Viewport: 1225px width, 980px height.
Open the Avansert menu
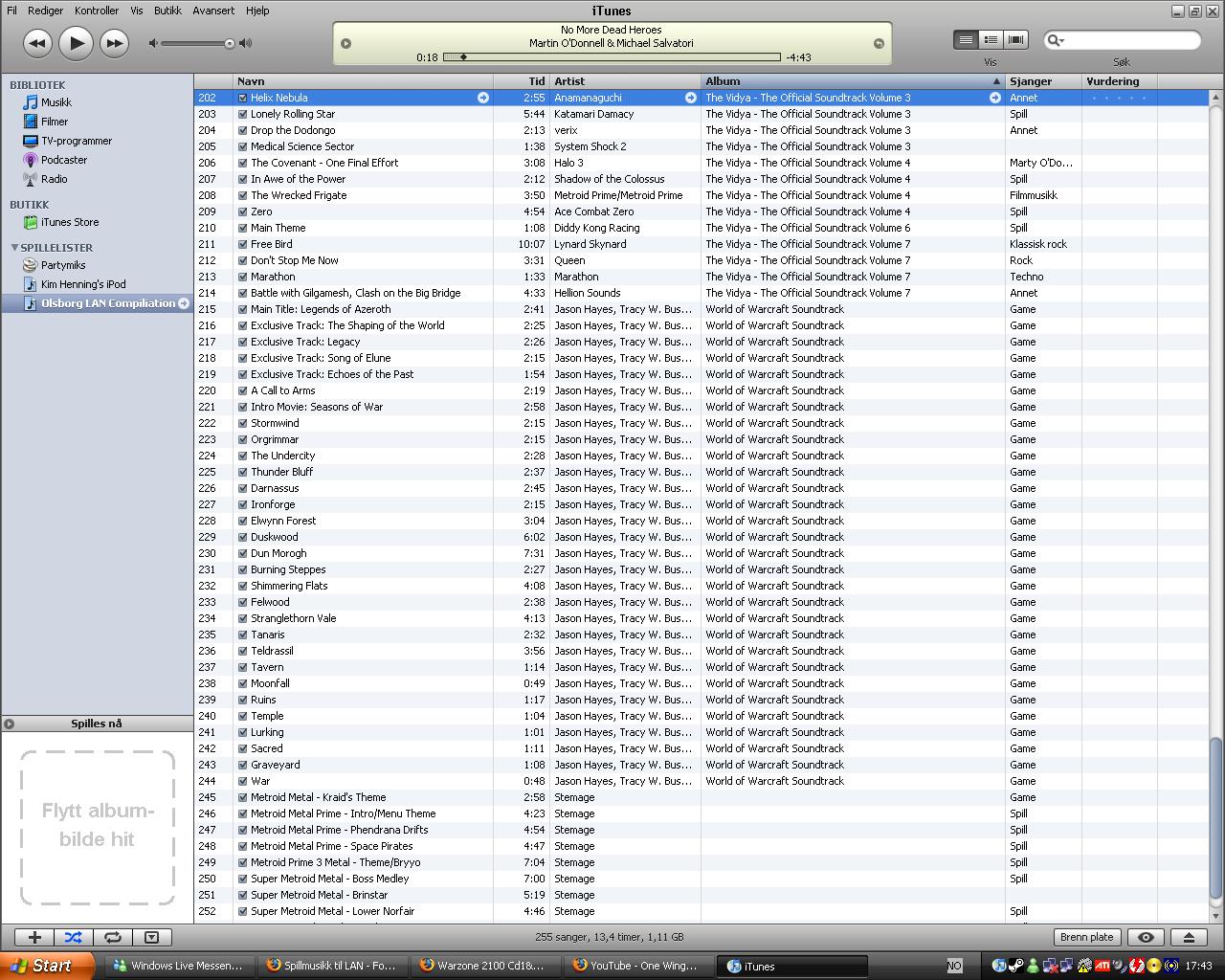coord(213,11)
